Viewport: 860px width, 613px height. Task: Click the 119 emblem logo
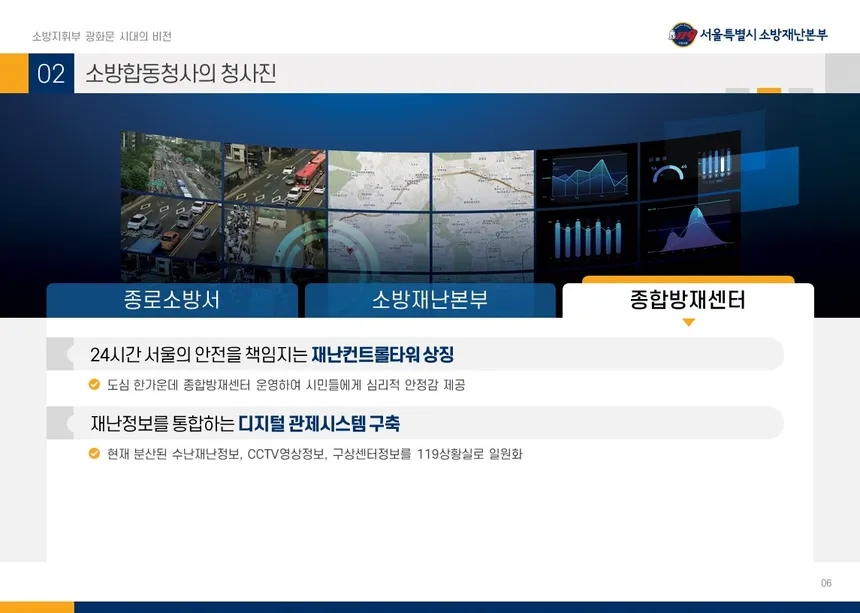click(x=683, y=35)
